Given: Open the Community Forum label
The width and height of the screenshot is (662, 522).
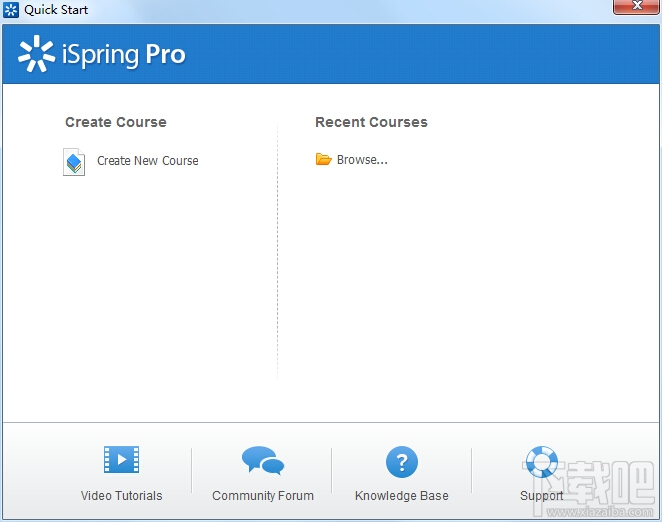Looking at the screenshot, I should pyautogui.click(x=263, y=495).
